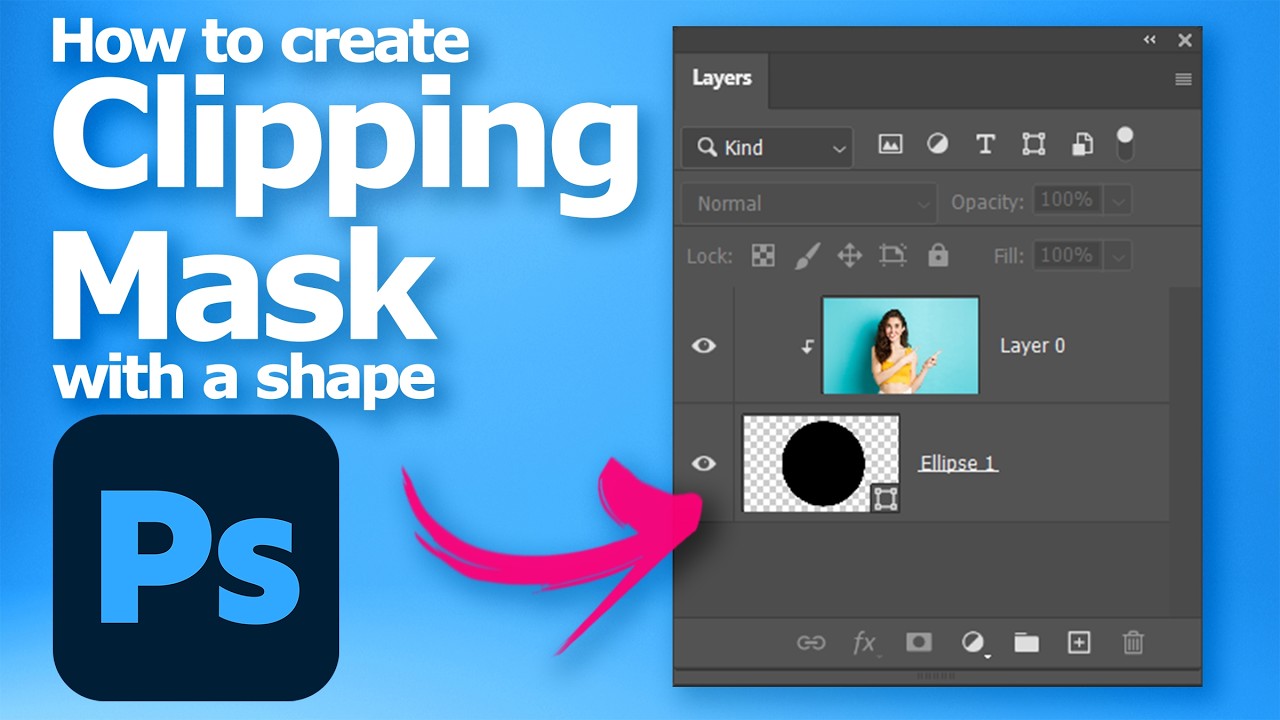Screen dimensions: 1280x720
Task: Filter for smart objects
Action: click(x=1082, y=145)
